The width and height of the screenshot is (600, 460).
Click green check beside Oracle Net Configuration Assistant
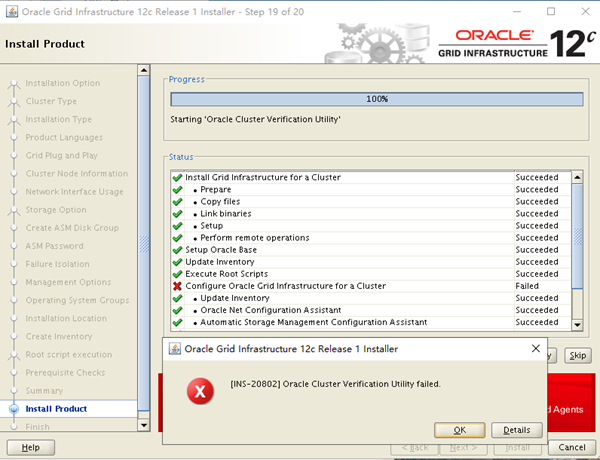[x=177, y=310]
